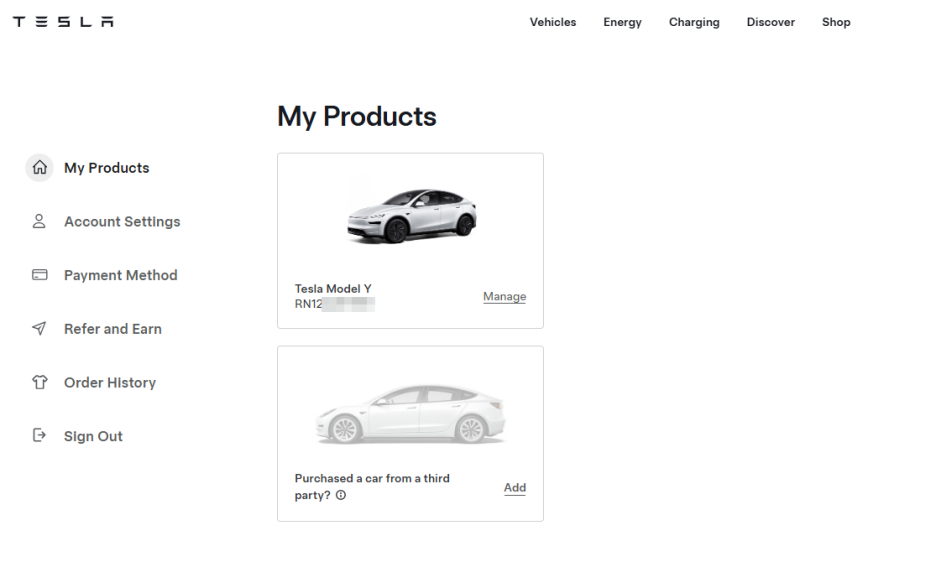View Order History
Screen dimensions: 936x562
[x=110, y=383]
